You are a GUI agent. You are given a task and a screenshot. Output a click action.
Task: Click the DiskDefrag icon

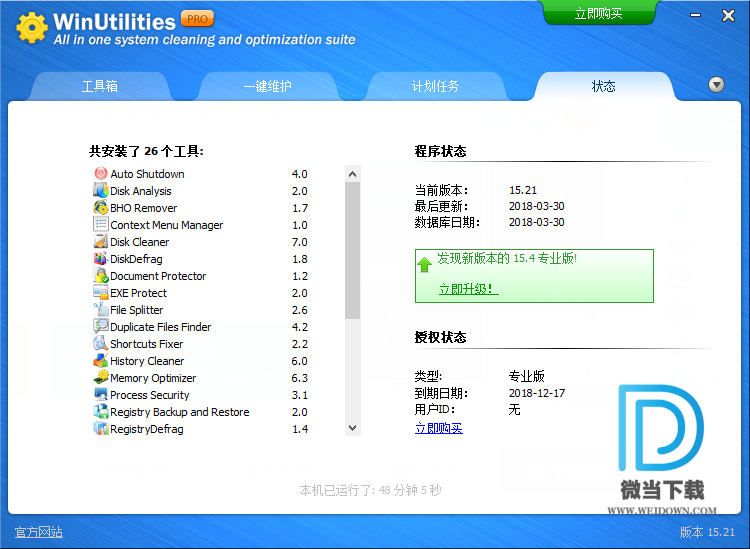pyautogui.click(x=100, y=258)
